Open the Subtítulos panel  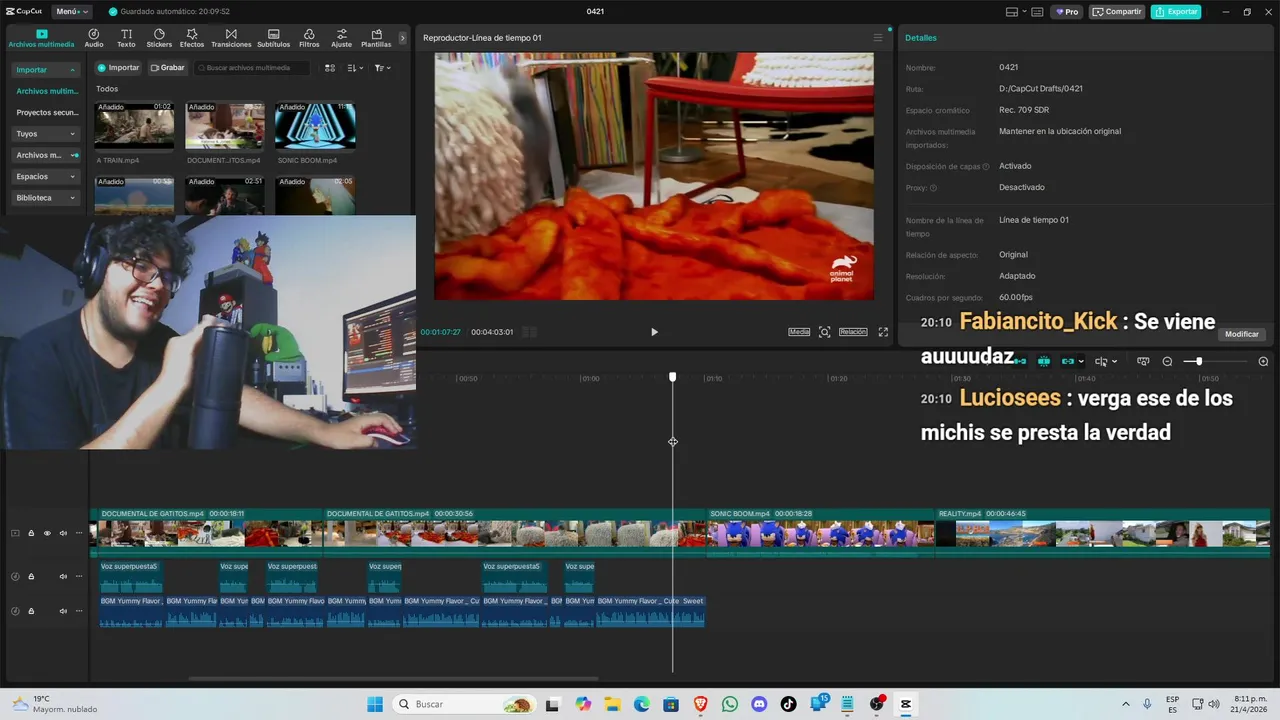pyautogui.click(x=273, y=38)
